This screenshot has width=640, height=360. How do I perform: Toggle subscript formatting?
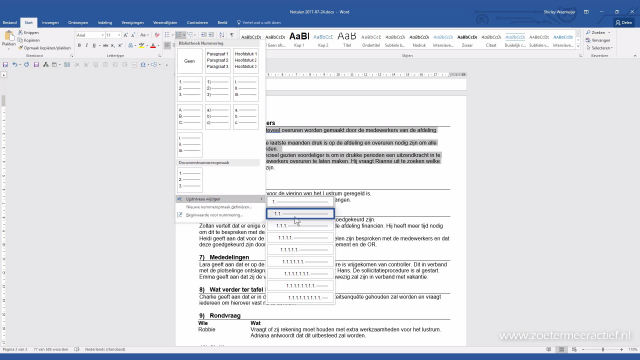[113, 45]
